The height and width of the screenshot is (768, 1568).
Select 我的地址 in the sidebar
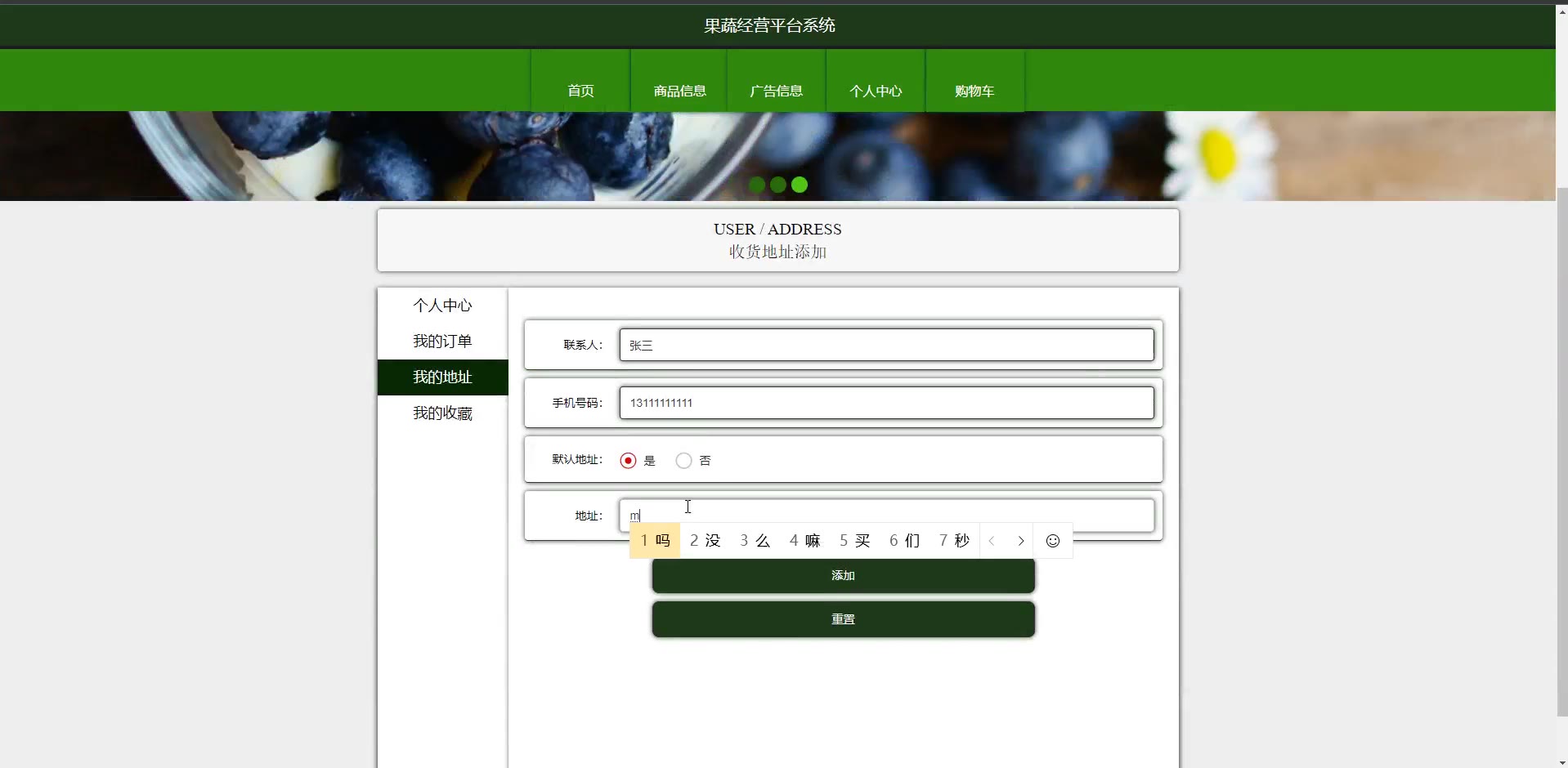click(442, 377)
